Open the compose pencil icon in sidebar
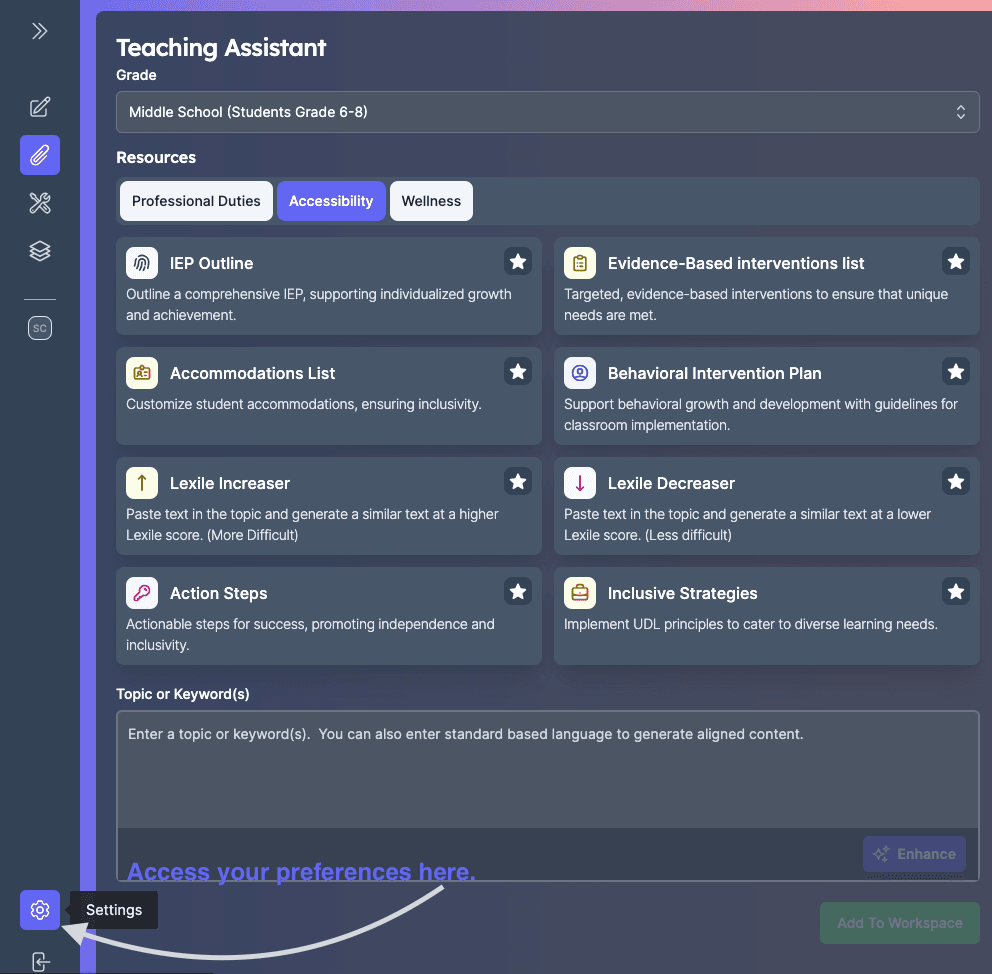This screenshot has height=974, width=992. click(x=40, y=107)
